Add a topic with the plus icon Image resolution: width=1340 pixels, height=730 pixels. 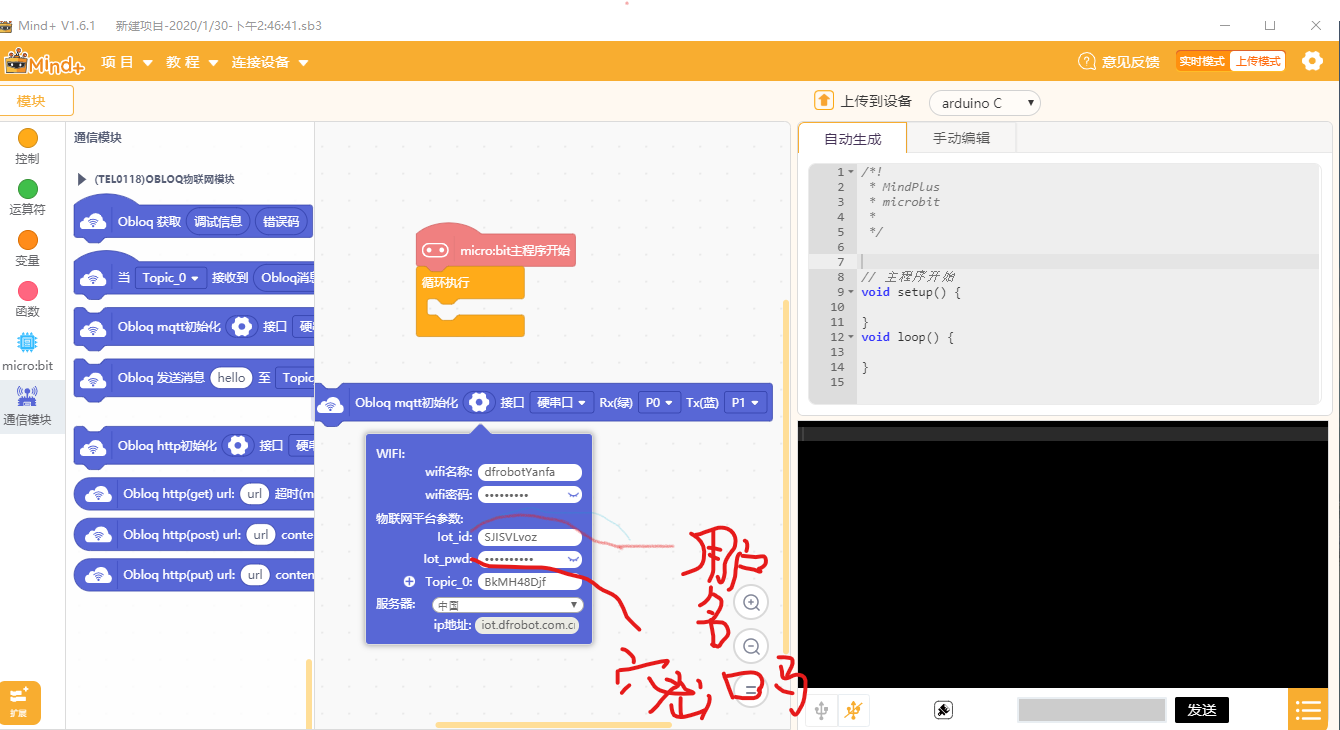409,581
